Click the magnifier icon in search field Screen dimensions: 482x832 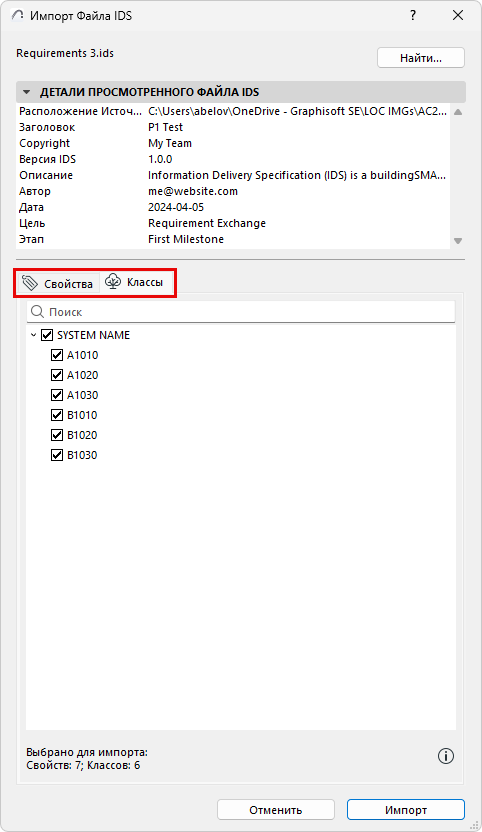37,311
